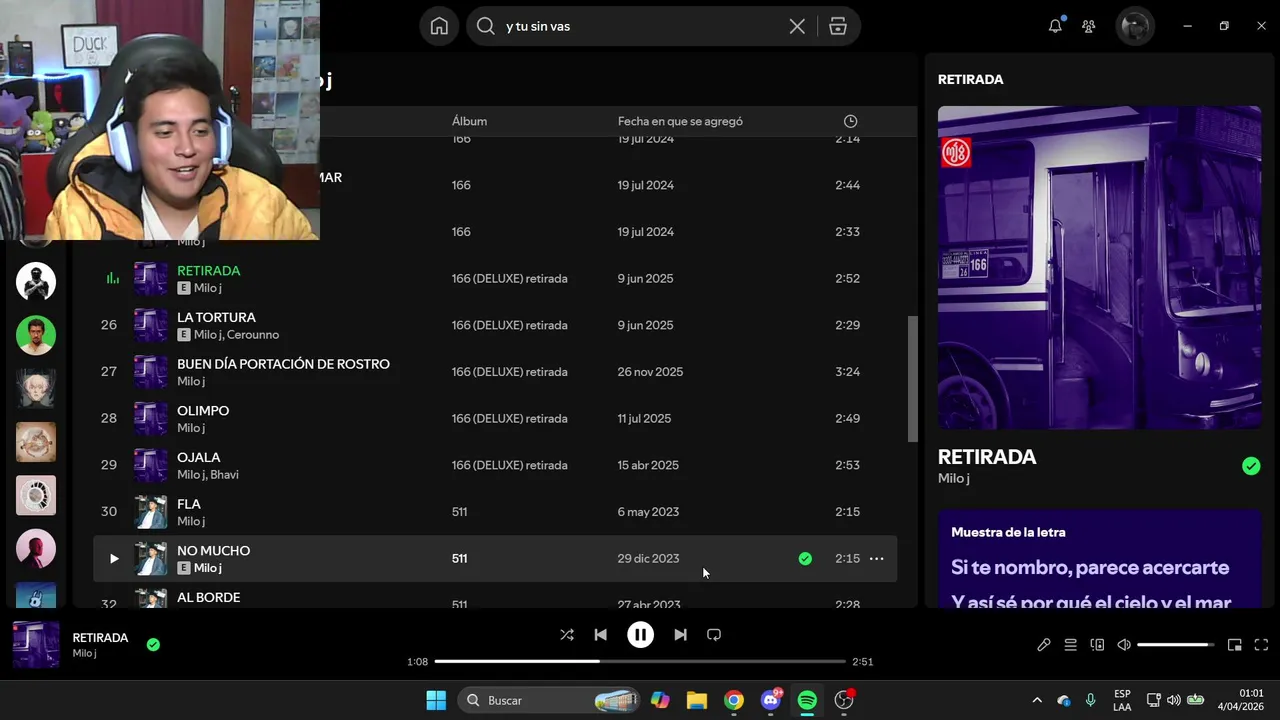Open Friend Activity icon
Image resolution: width=1280 pixels, height=720 pixels.
1089,26
